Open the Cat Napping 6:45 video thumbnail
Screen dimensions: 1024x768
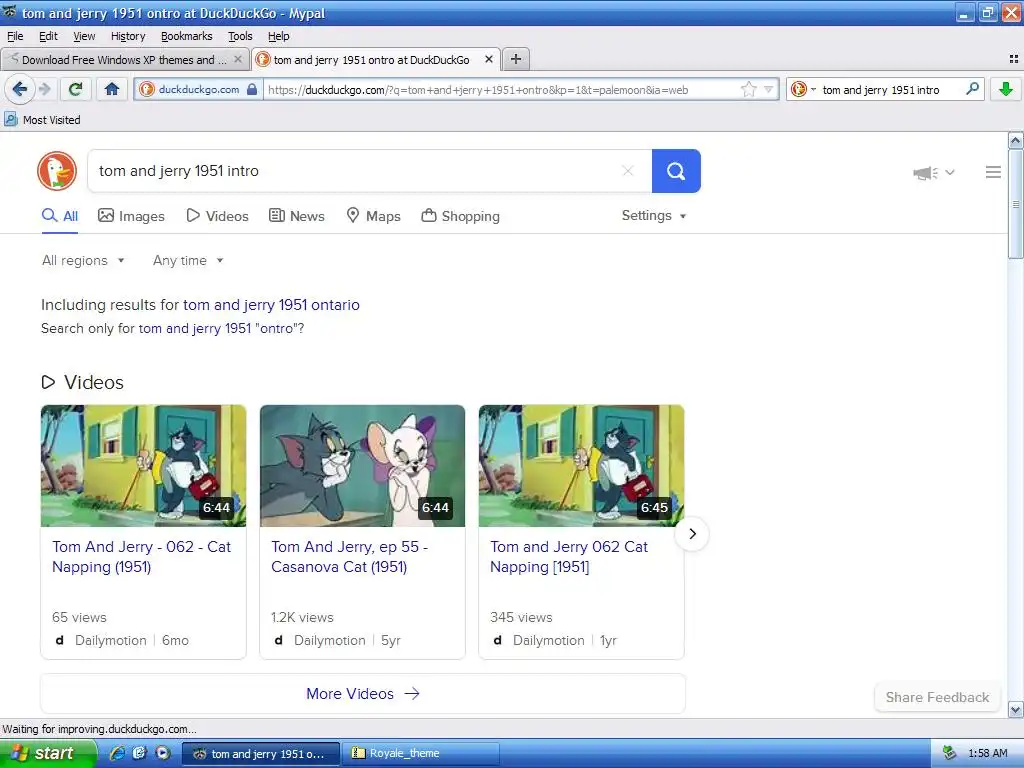581,466
